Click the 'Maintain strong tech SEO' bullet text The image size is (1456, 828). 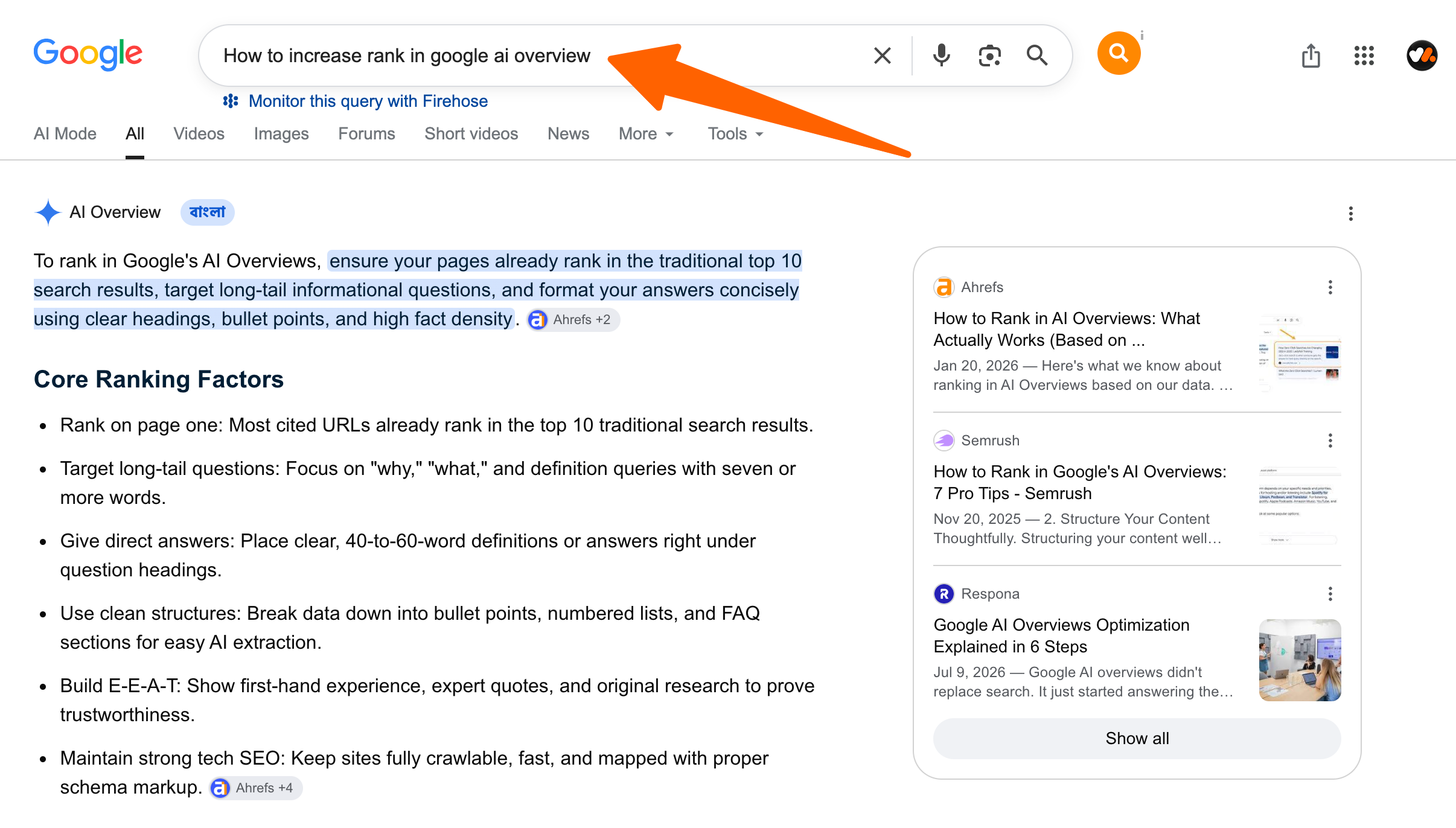tap(414, 772)
